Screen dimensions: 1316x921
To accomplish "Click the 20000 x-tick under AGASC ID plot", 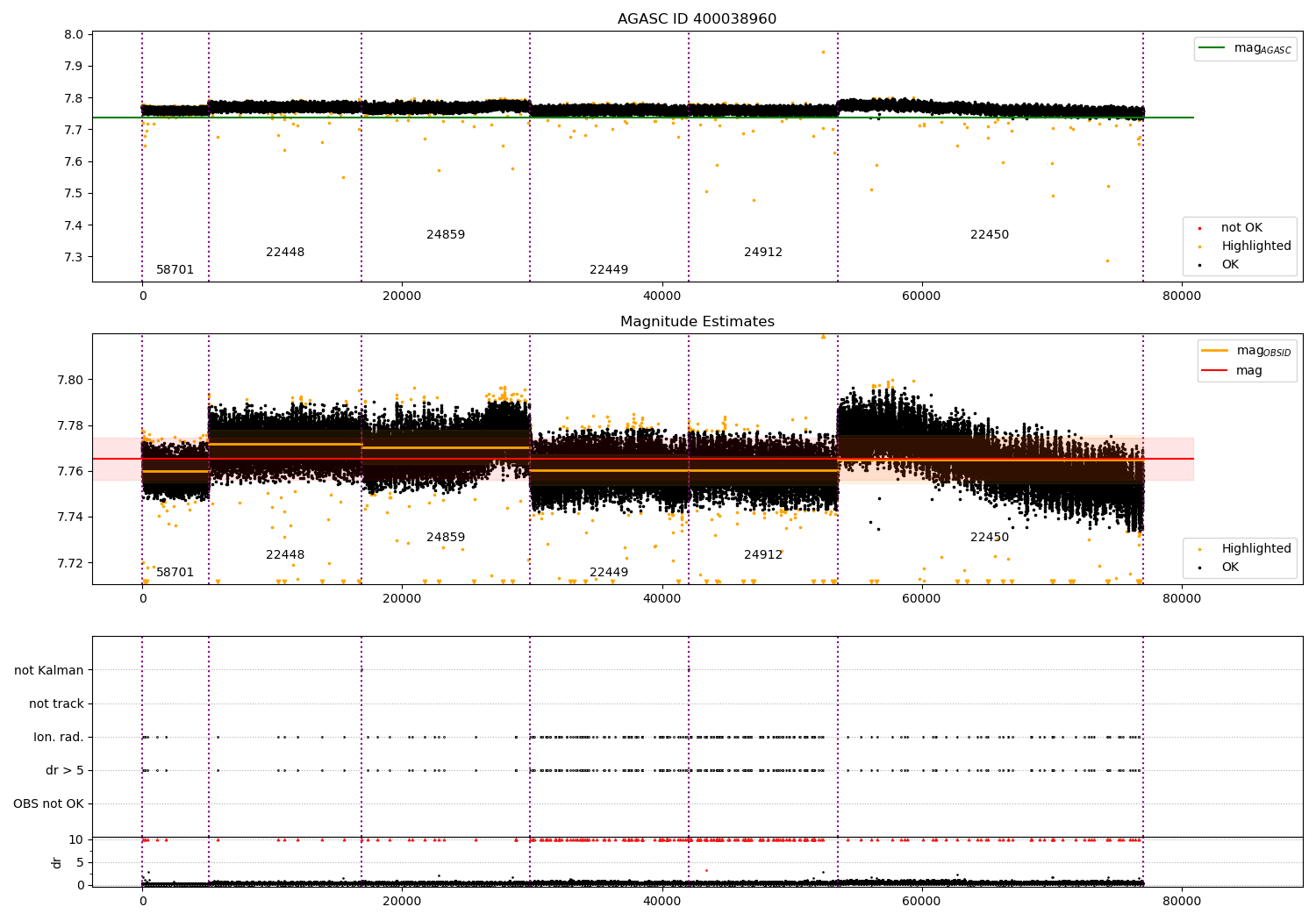I will click(x=402, y=296).
